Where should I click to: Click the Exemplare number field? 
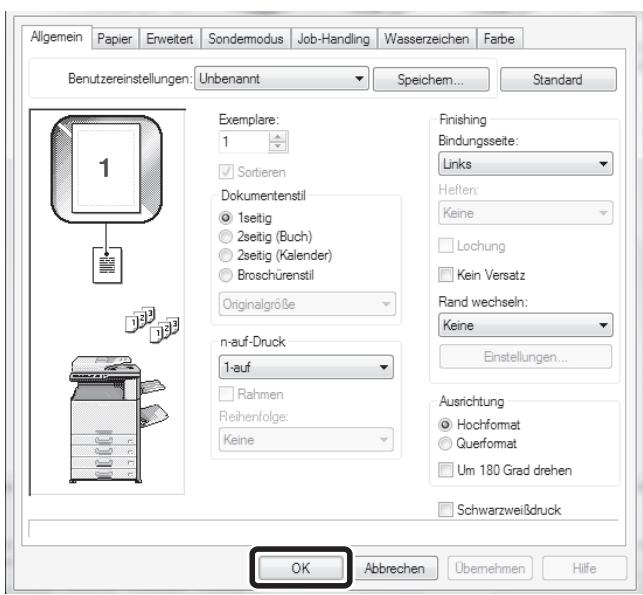point(244,142)
